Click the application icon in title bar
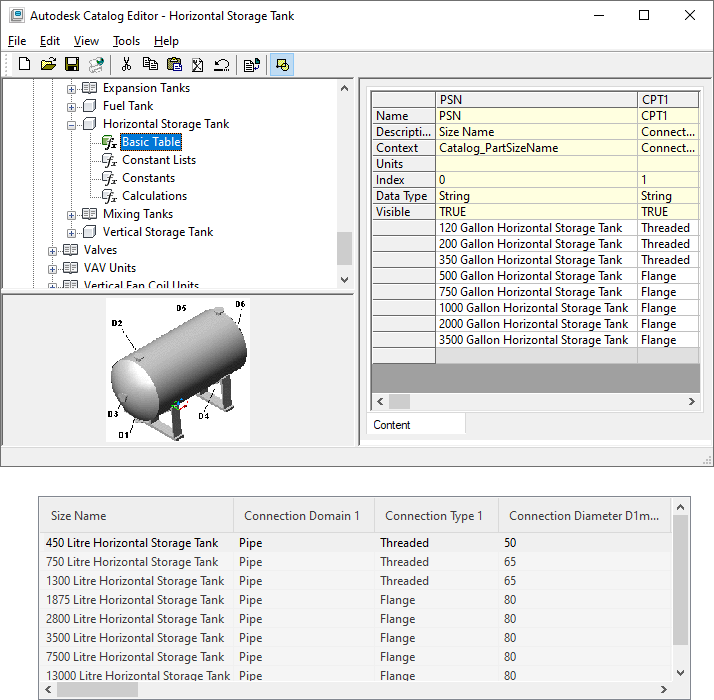The image size is (714, 700). point(17,15)
